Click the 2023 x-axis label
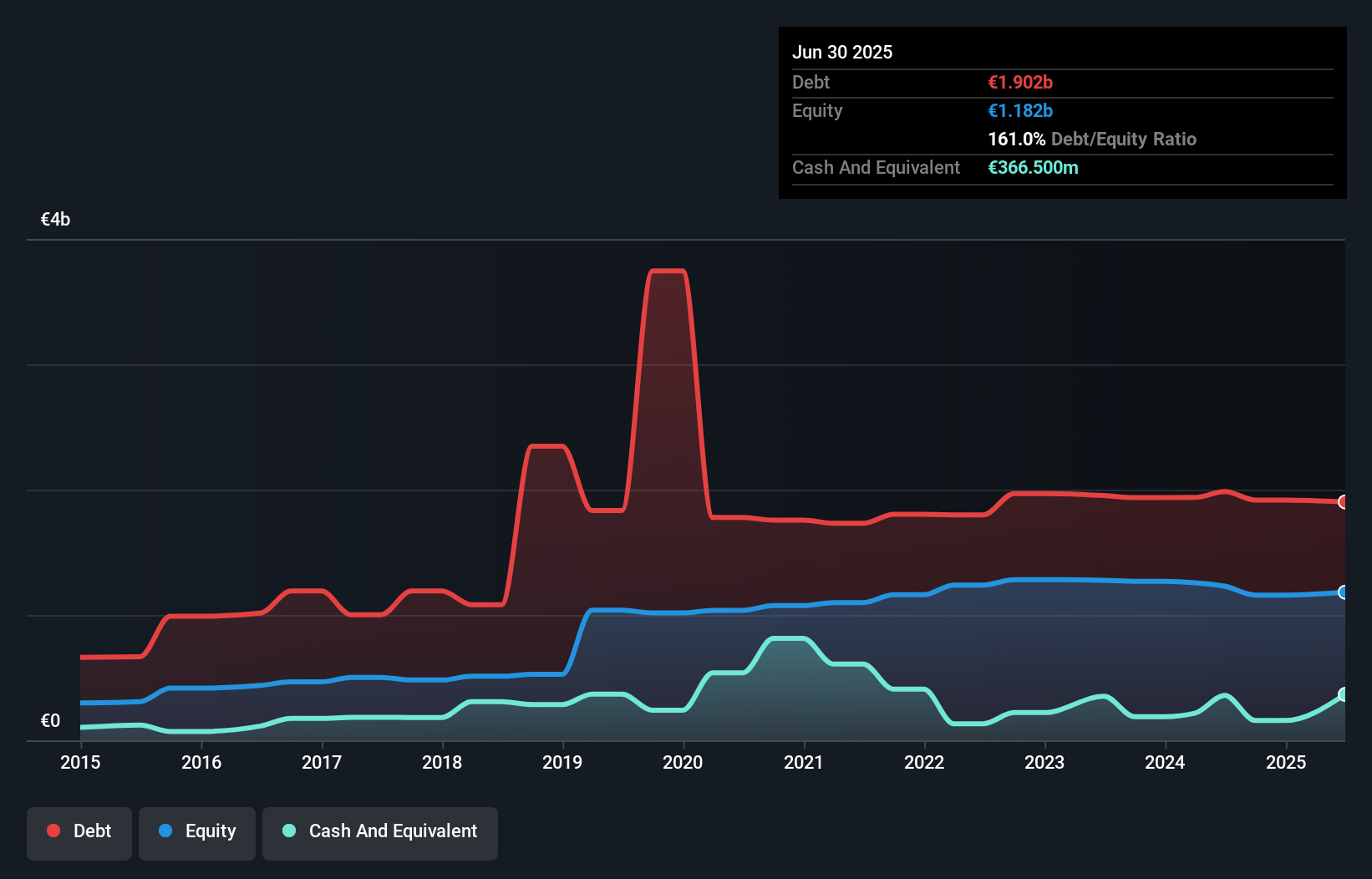This screenshot has width=1372, height=879. tap(1044, 762)
